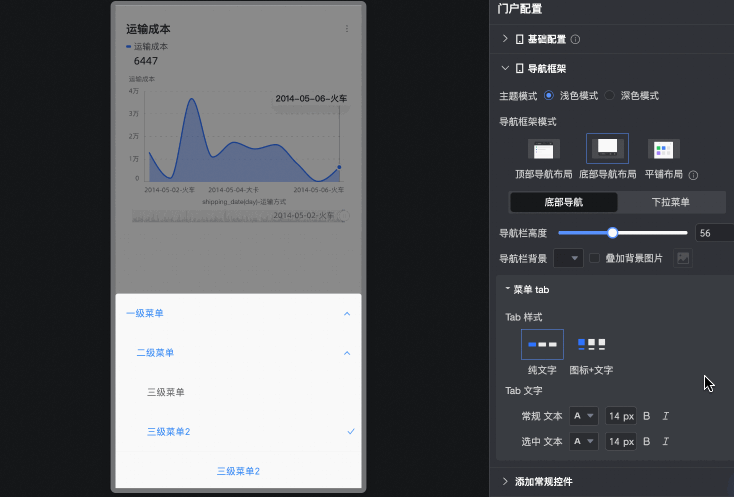Image resolution: width=734 pixels, height=497 pixels.
Task: Click phone icon beside 基础配置
Action: (519, 39)
